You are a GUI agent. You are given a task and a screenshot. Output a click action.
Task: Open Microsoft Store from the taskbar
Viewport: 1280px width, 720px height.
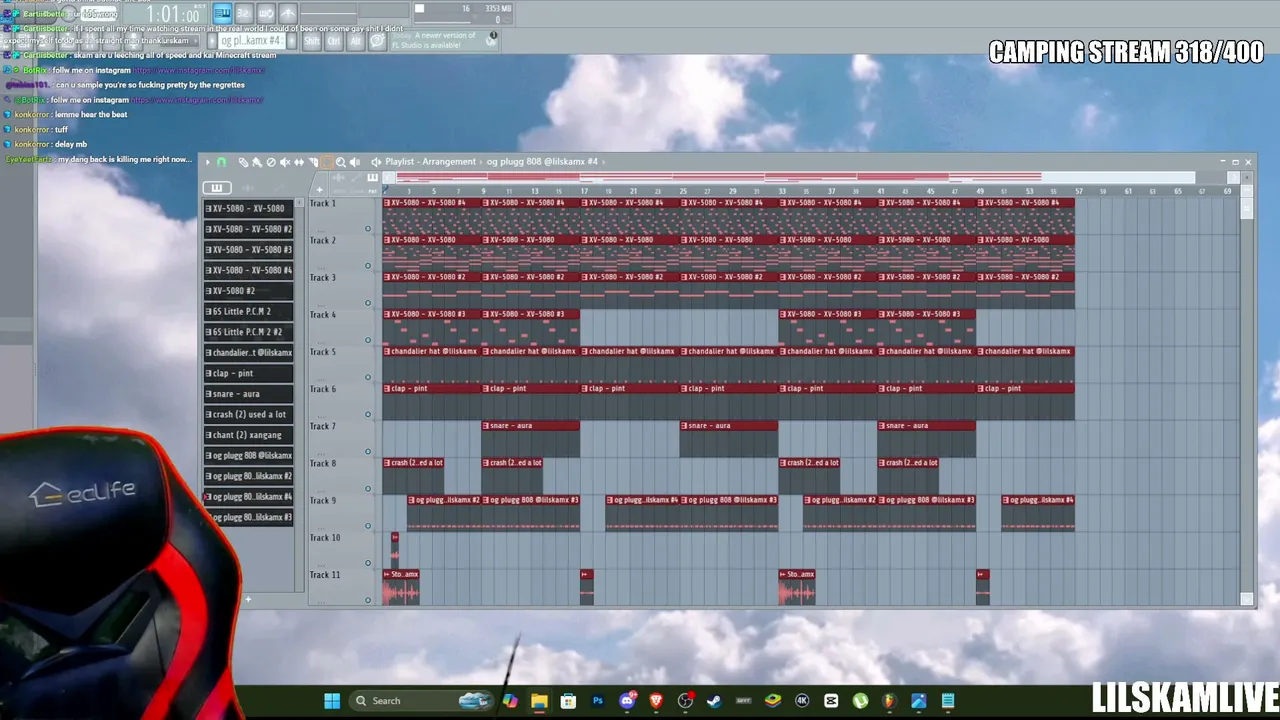[568, 701]
